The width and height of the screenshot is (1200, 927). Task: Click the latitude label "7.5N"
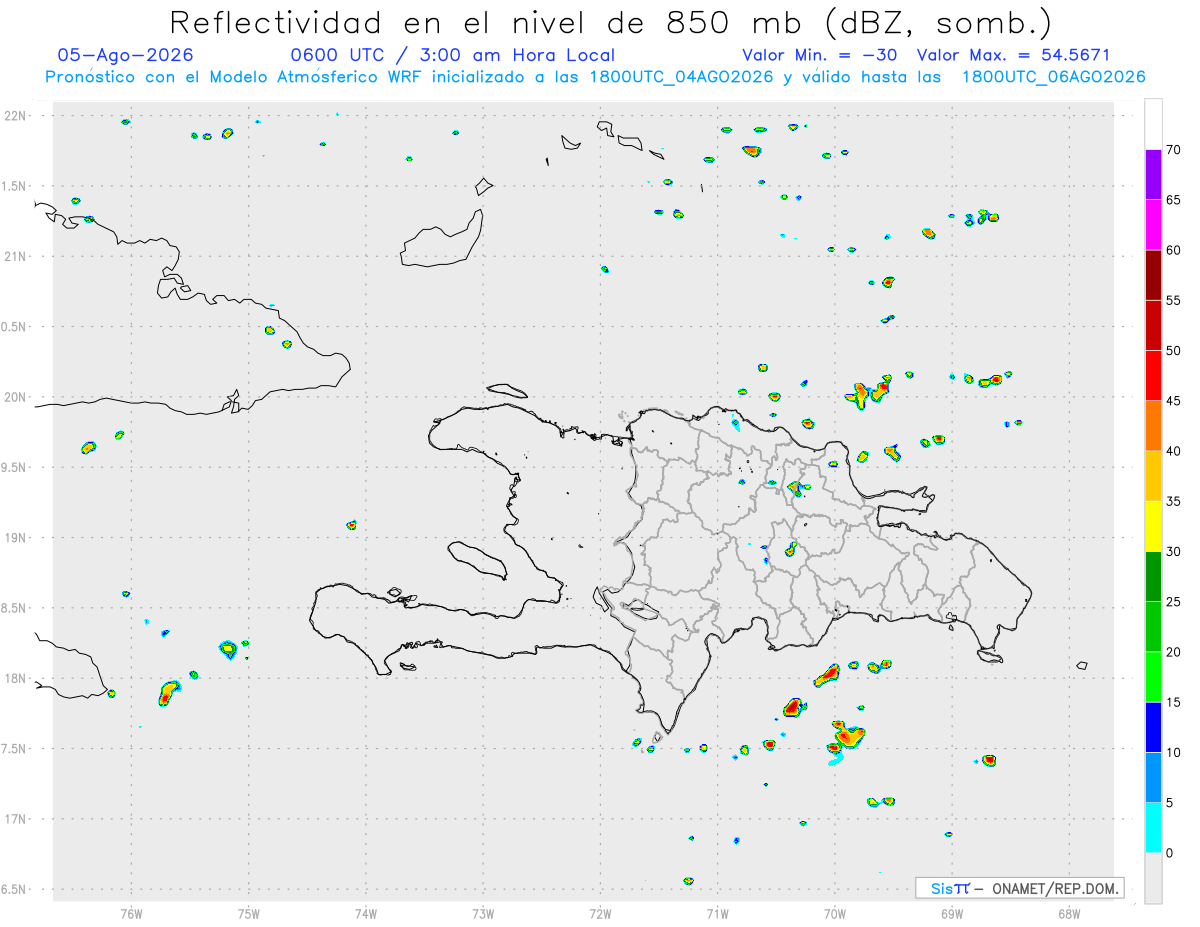click(x=15, y=749)
